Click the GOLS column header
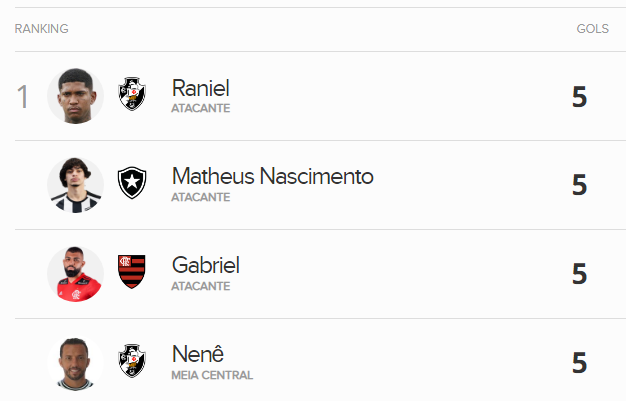 point(593,29)
